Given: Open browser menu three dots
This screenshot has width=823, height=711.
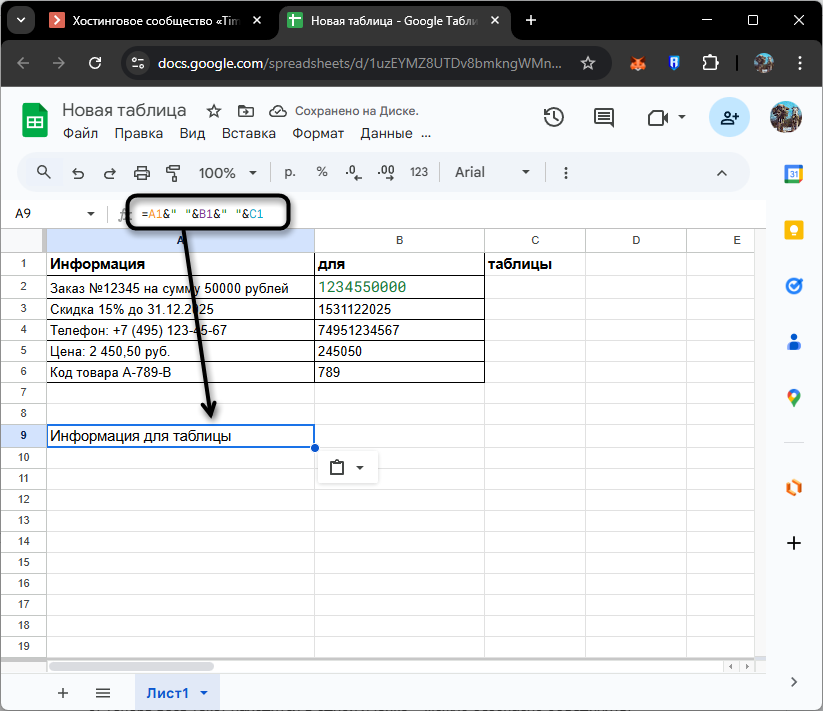Looking at the screenshot, I should [x=799, y=63].
